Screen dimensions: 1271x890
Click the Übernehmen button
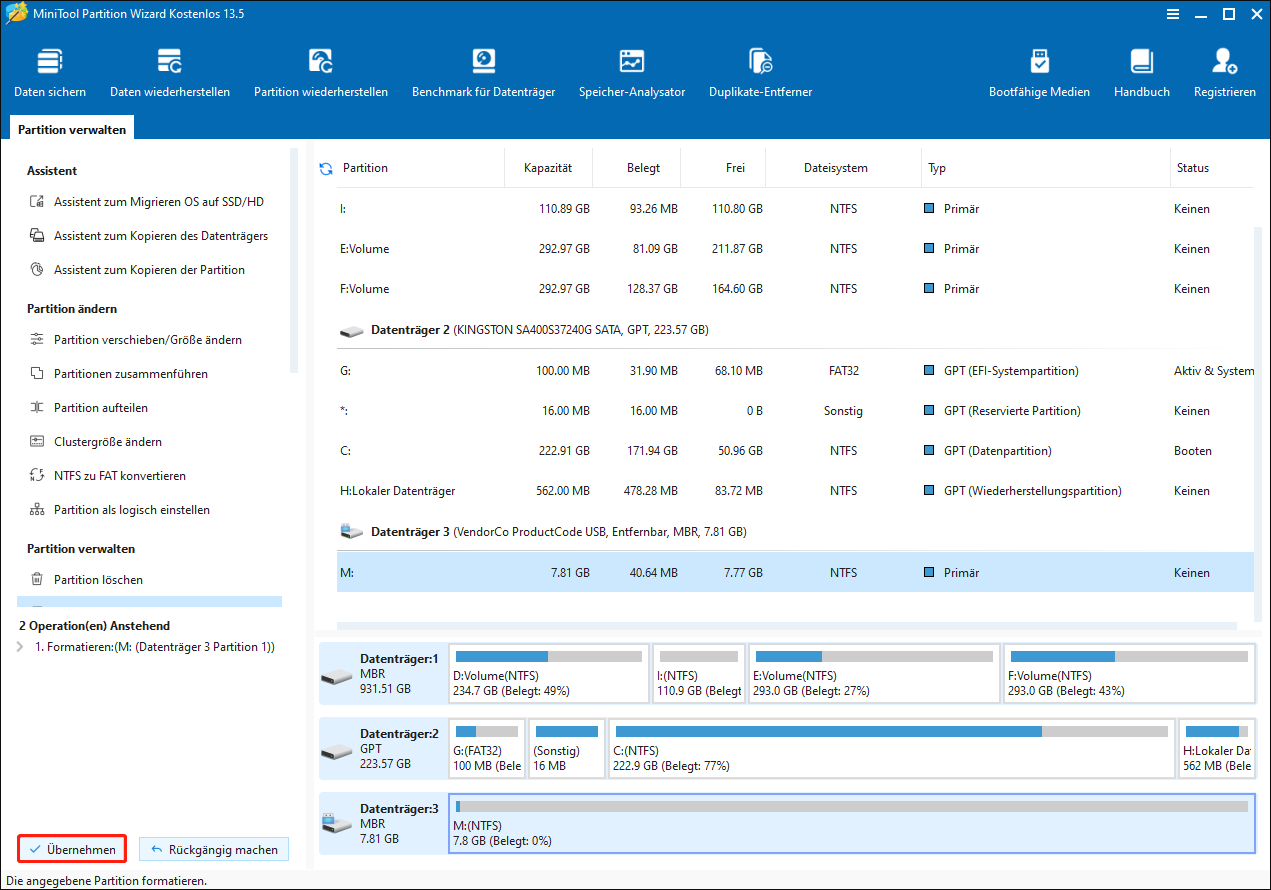(73, 849)
